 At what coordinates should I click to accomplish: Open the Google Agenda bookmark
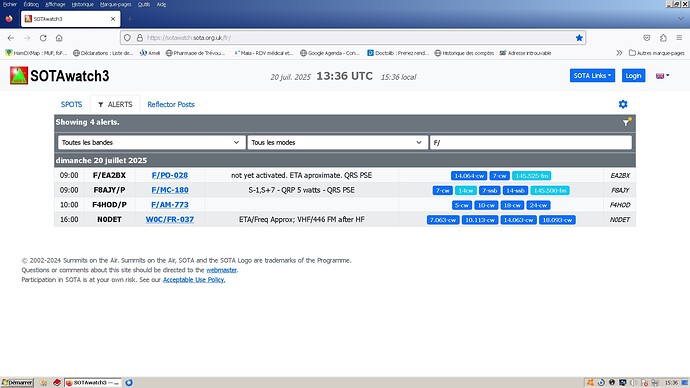tap(330, 53)
